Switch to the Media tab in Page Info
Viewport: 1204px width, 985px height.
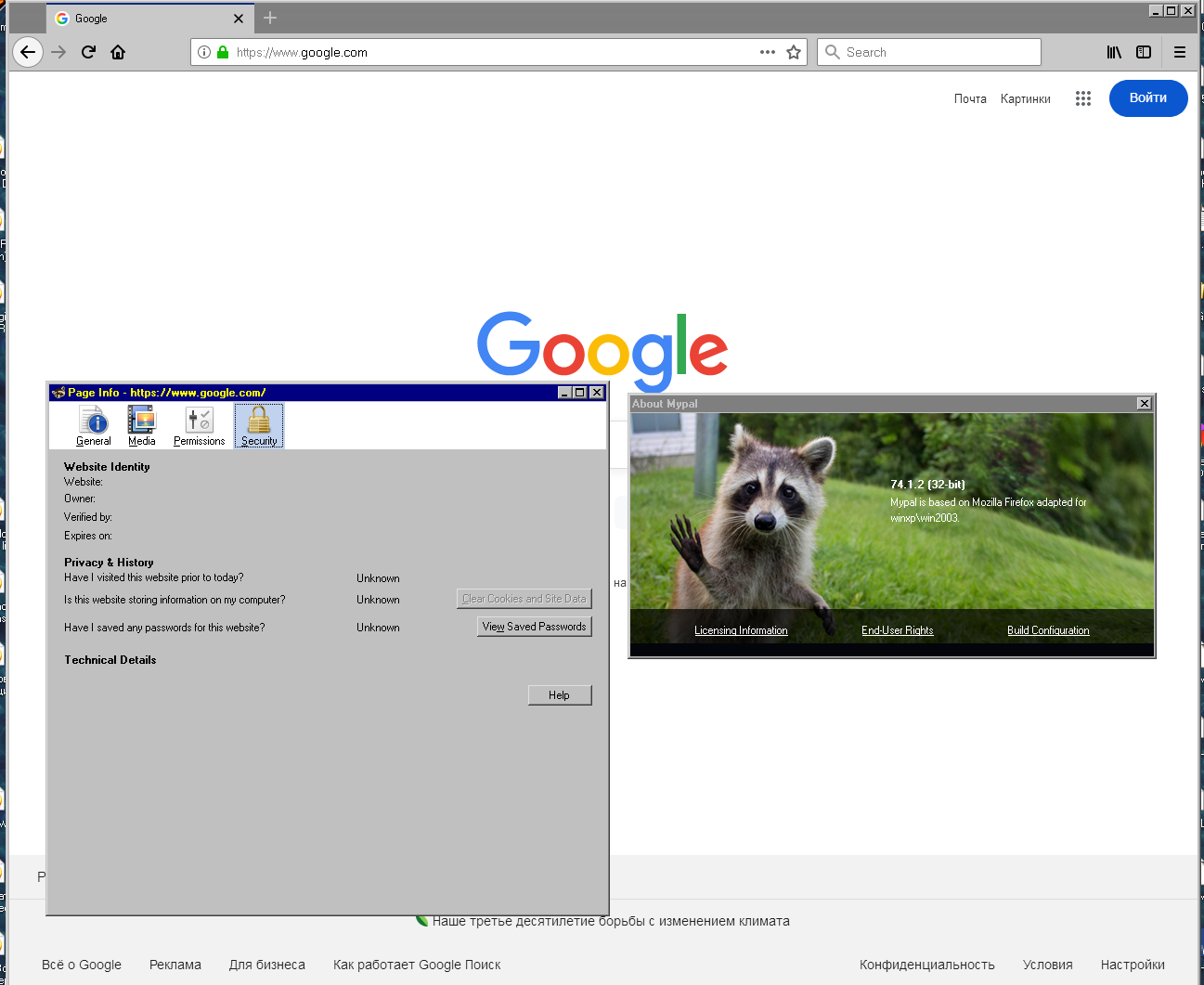(142, 426)
